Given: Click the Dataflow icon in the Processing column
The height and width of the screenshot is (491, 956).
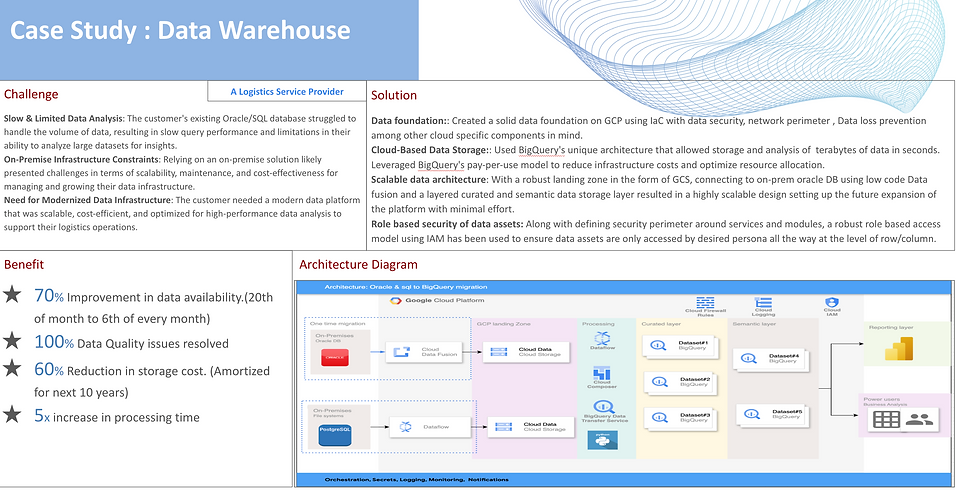Looking at the screenshot, I should click(601, 337).
